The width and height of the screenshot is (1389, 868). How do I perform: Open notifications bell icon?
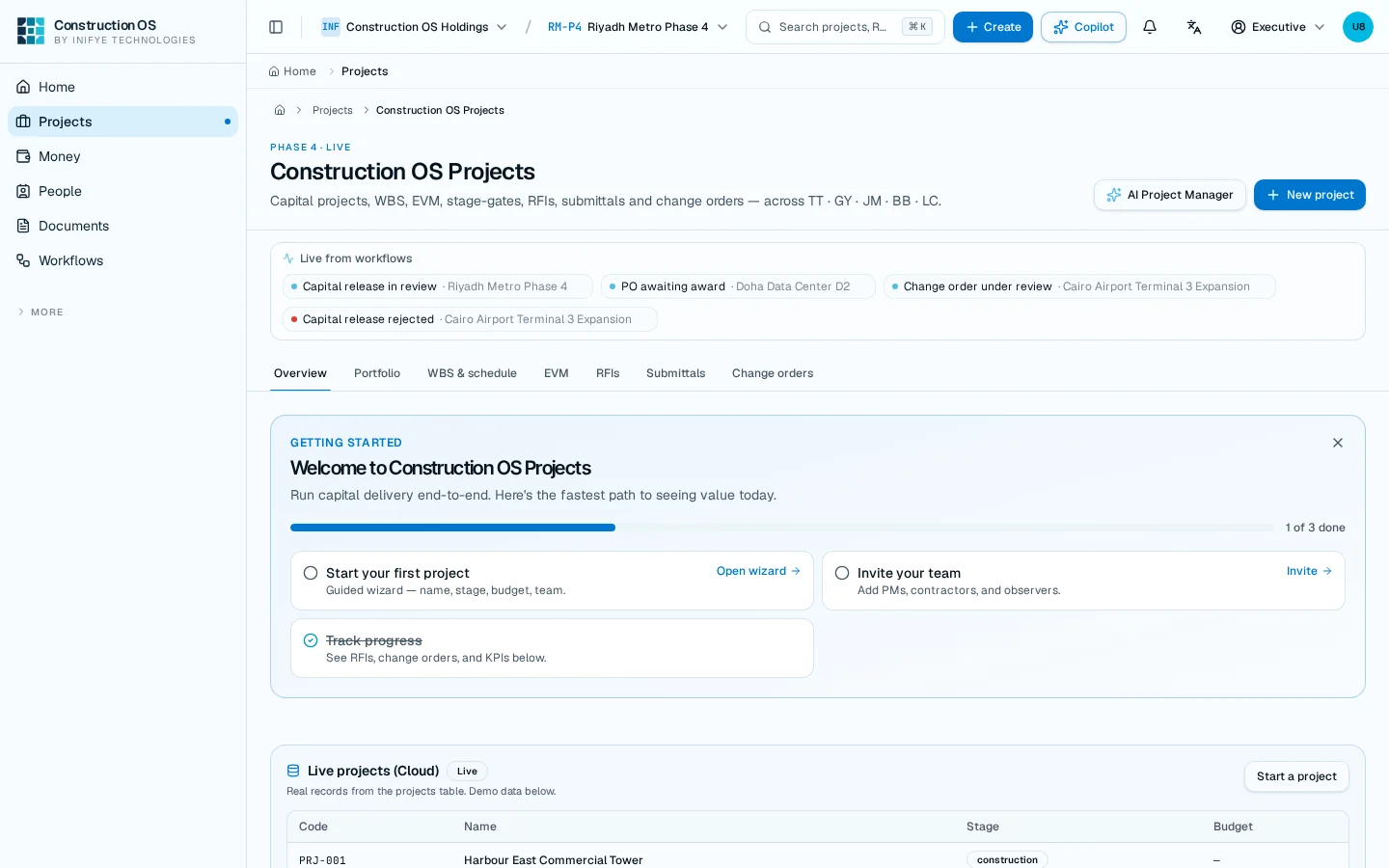(1150, 27)
